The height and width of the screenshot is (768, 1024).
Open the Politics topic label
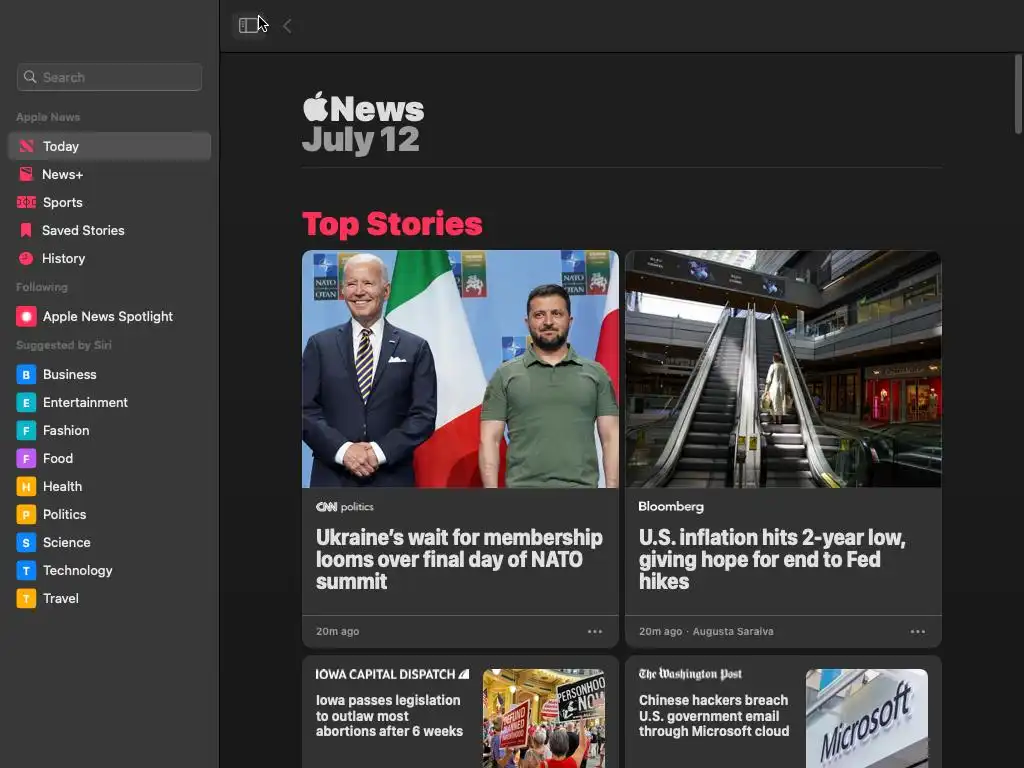pos(65,515)
